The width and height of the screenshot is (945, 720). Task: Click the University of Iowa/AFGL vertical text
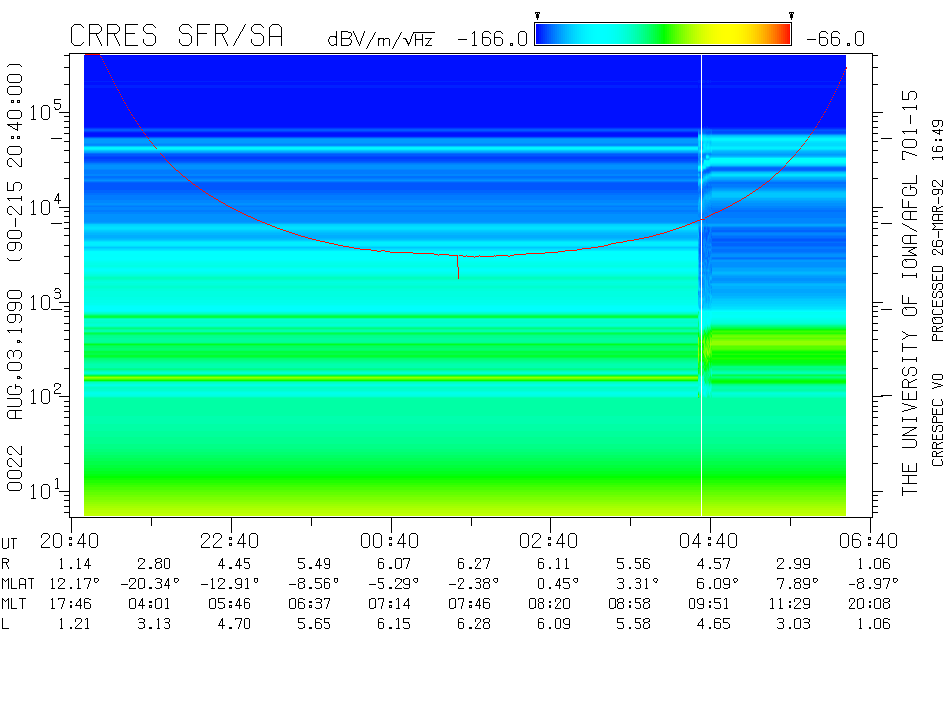[910, 292]
